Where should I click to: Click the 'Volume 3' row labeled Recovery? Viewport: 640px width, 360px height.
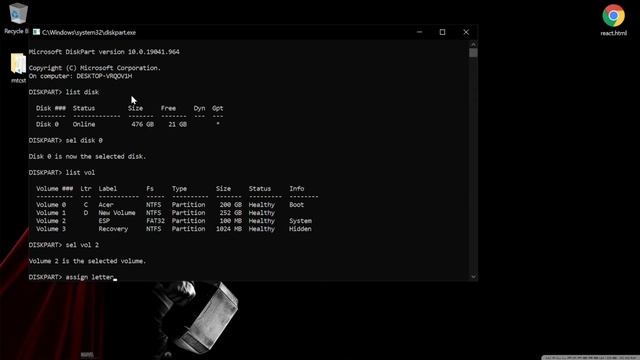tap(174, 229)
